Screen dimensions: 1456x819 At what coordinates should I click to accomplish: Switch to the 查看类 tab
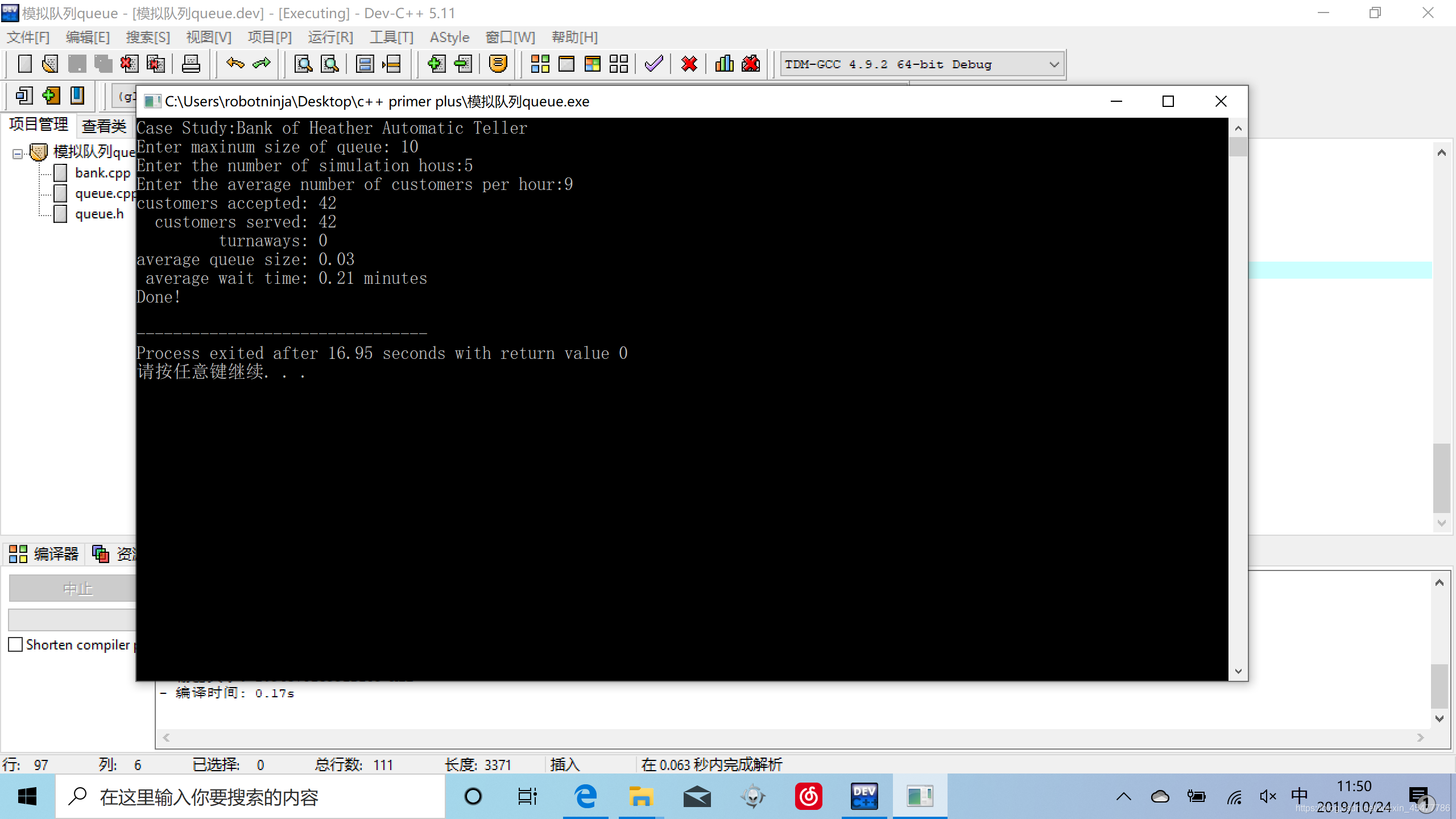(x=104, y=126)
